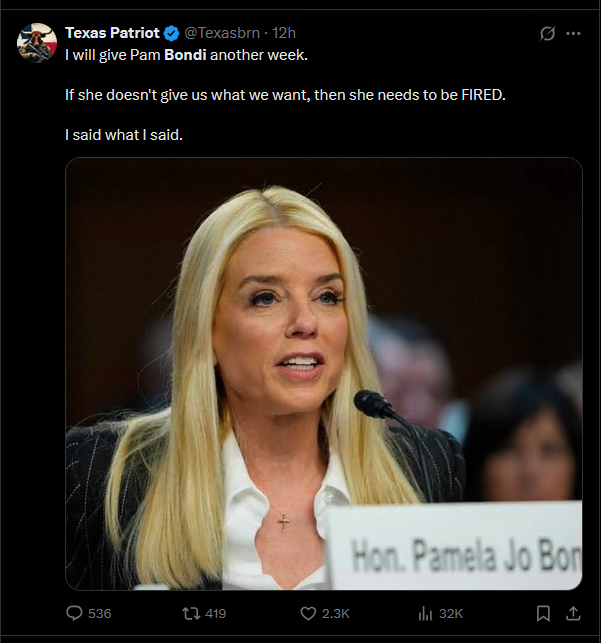
Task: Click the bolded word Bondi
Action: [185, 55]
